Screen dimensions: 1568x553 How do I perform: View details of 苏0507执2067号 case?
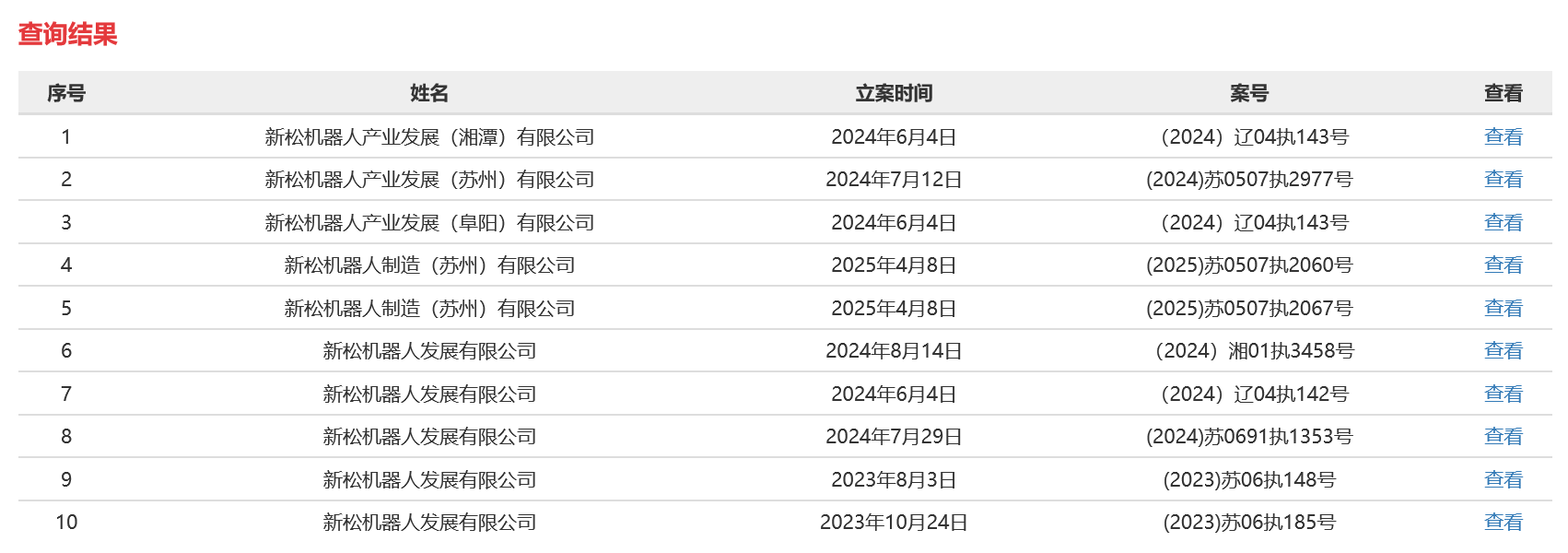(x=1503, y=308)
